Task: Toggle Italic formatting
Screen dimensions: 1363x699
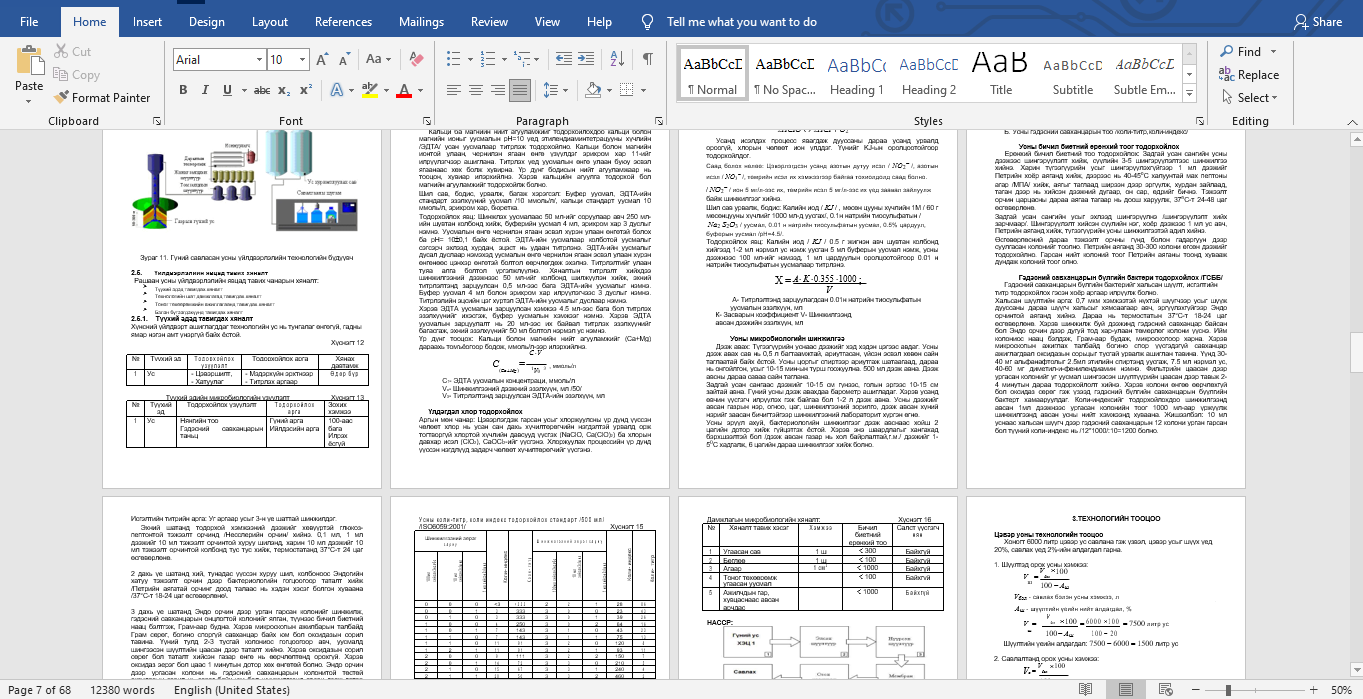Action: pos(205,91)
